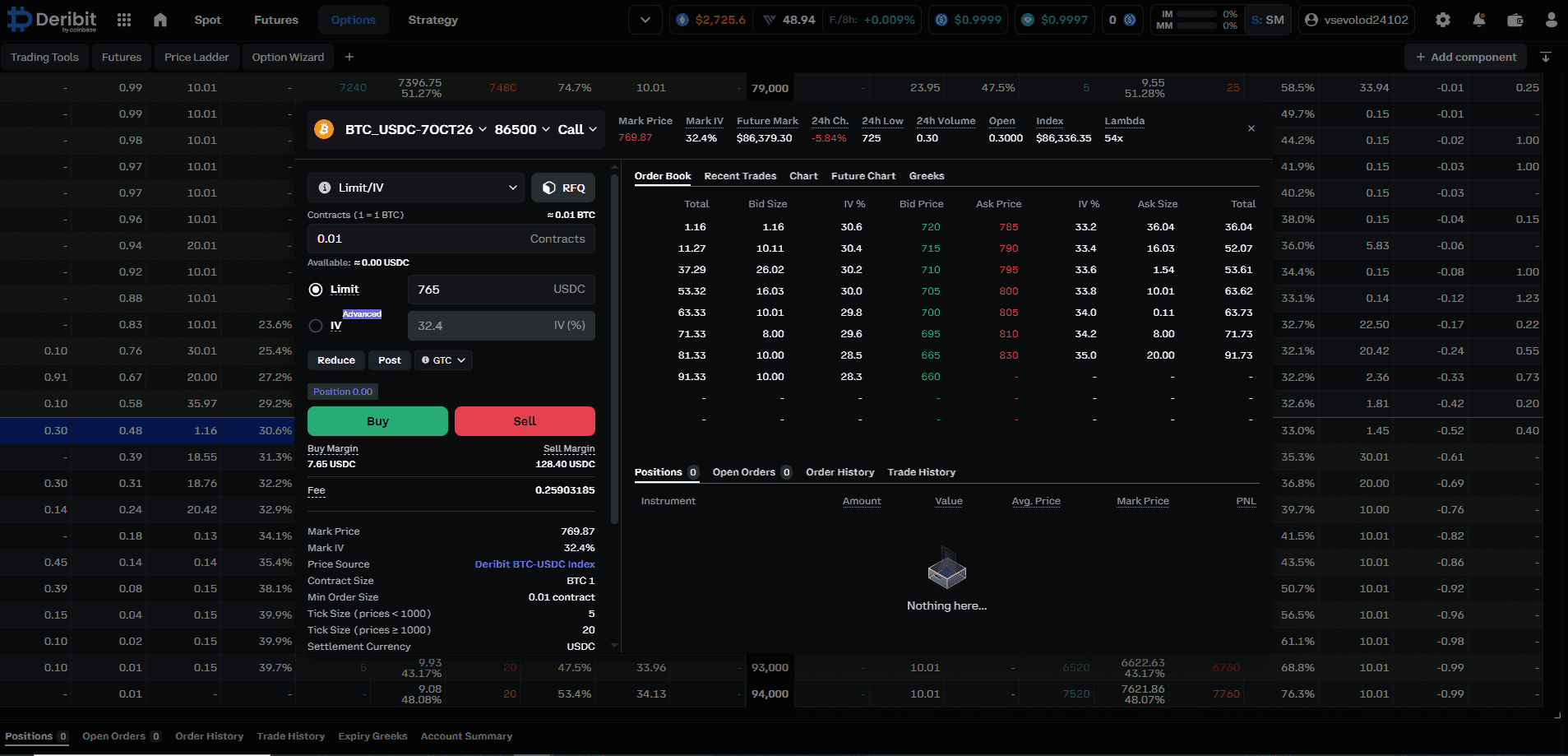Click the limit price 765 USDC field
This screenshot has width=1568, height=756.
[x=502, y=290]
